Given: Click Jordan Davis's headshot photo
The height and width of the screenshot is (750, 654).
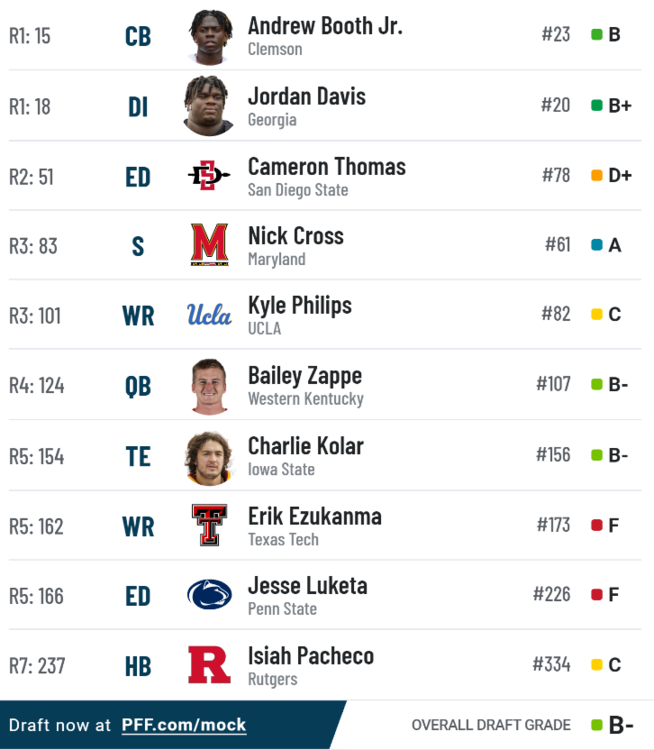Looking at the screenshot, I should point(209,105).
